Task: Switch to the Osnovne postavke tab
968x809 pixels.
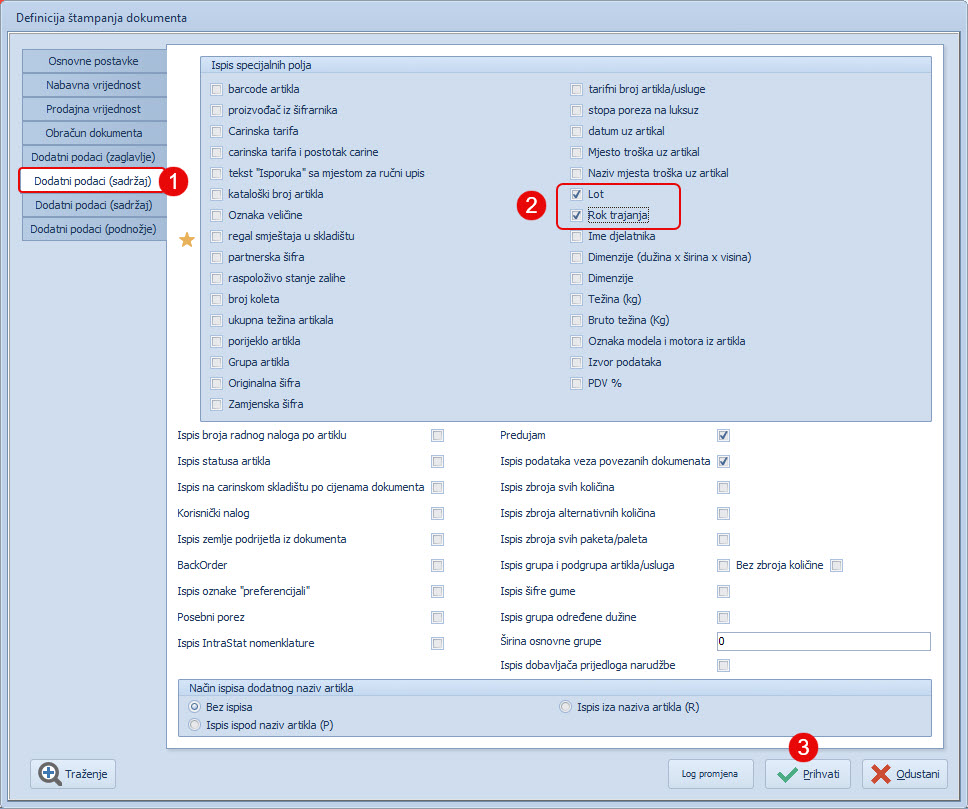Action: coord(94,61)
